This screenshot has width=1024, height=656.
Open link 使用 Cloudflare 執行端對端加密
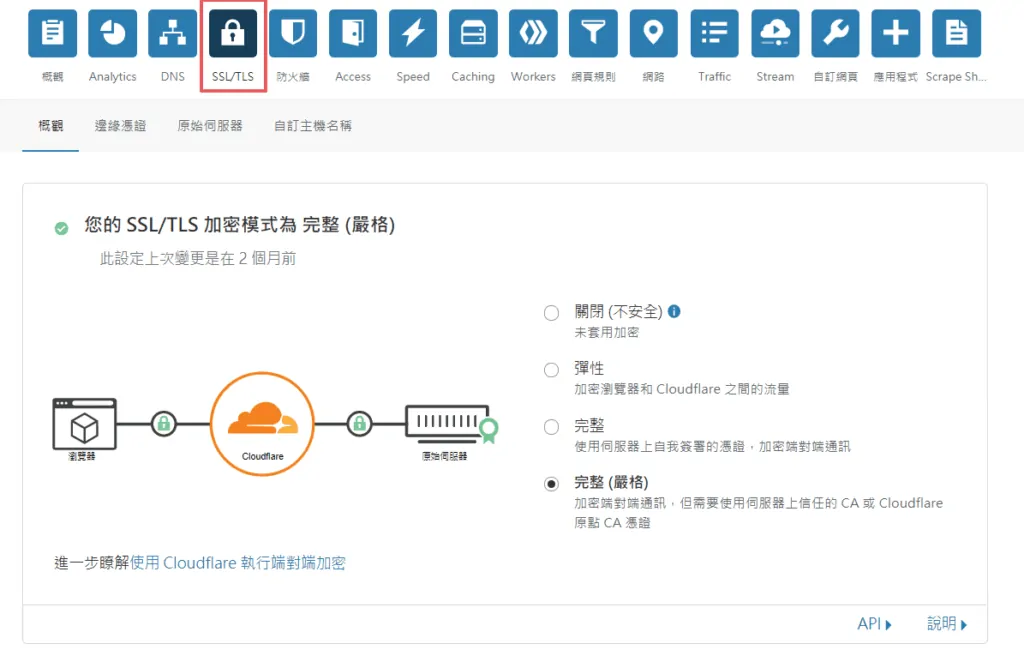238,563
